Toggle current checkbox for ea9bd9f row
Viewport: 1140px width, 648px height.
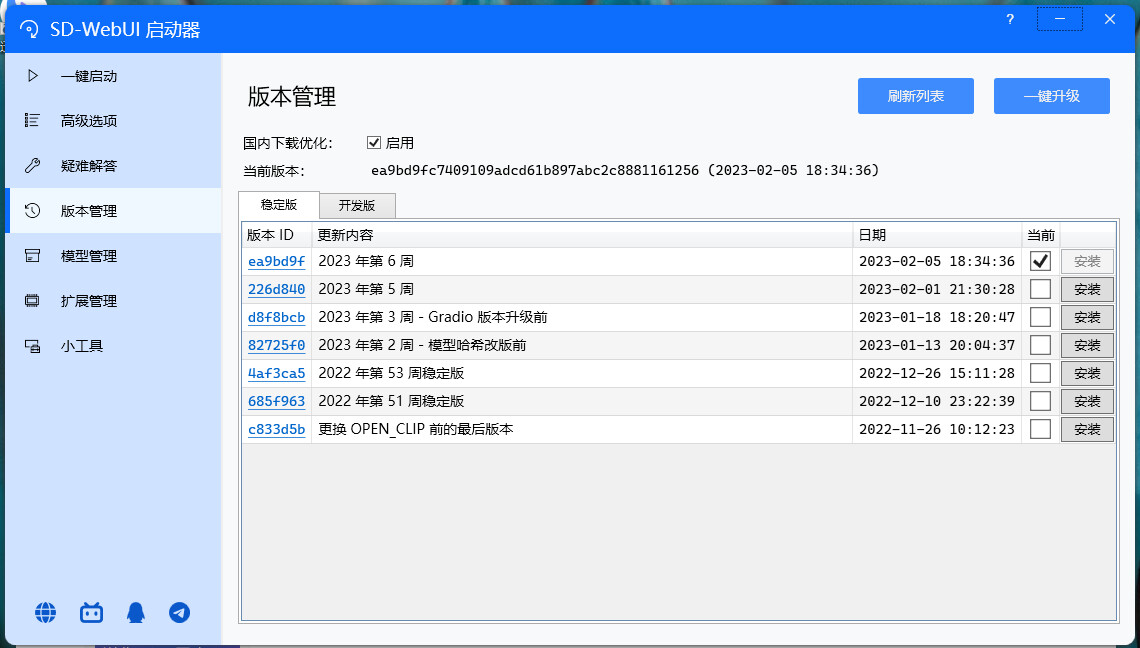click(x=1040, y=261)
